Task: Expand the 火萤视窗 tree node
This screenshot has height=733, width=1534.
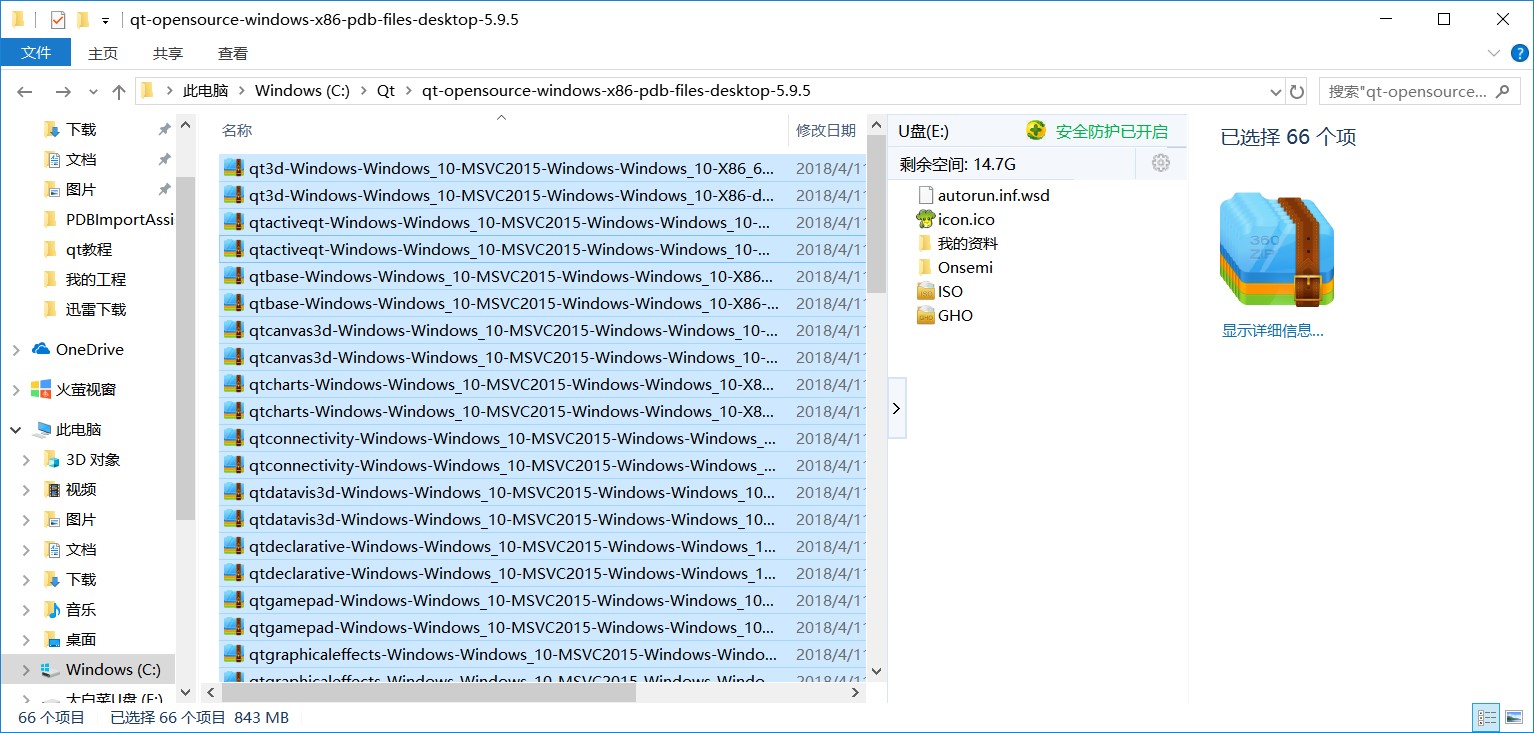Action: click(16, 390)
